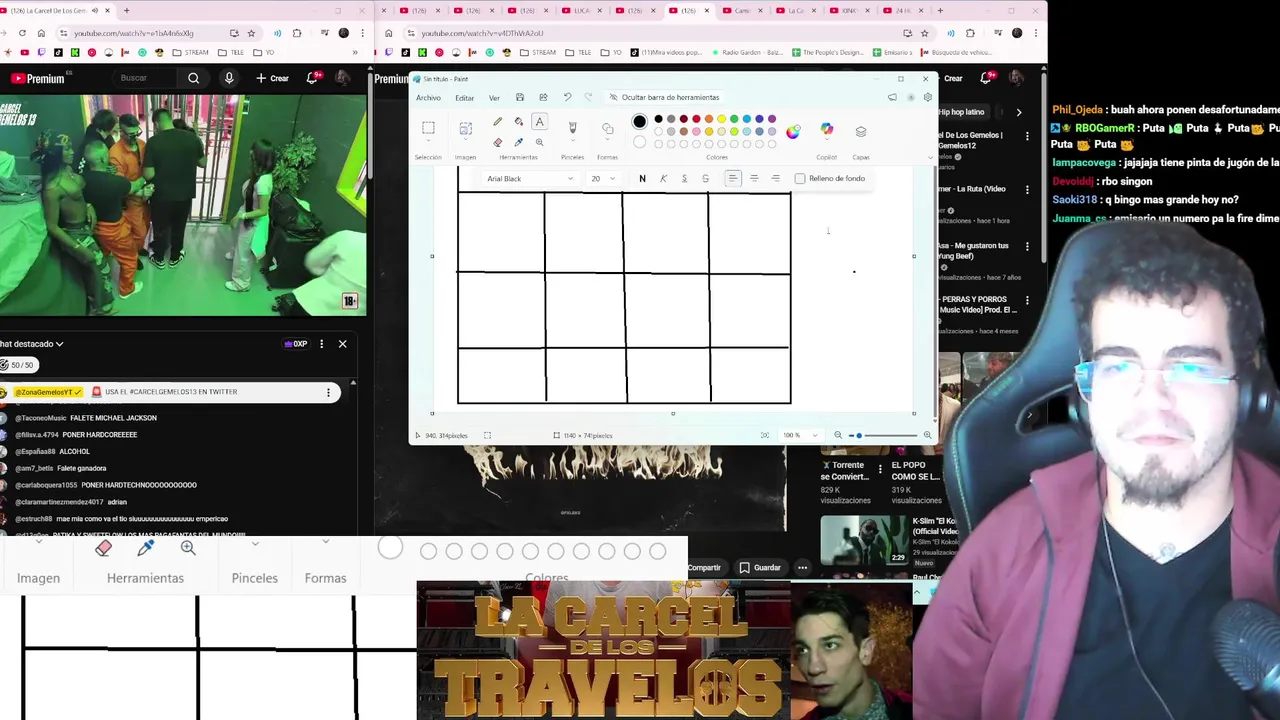The height and width of the screenshot is (720, 1280).
Task: Click YouTube search magnifier button
Action: (x=193, y=78)
